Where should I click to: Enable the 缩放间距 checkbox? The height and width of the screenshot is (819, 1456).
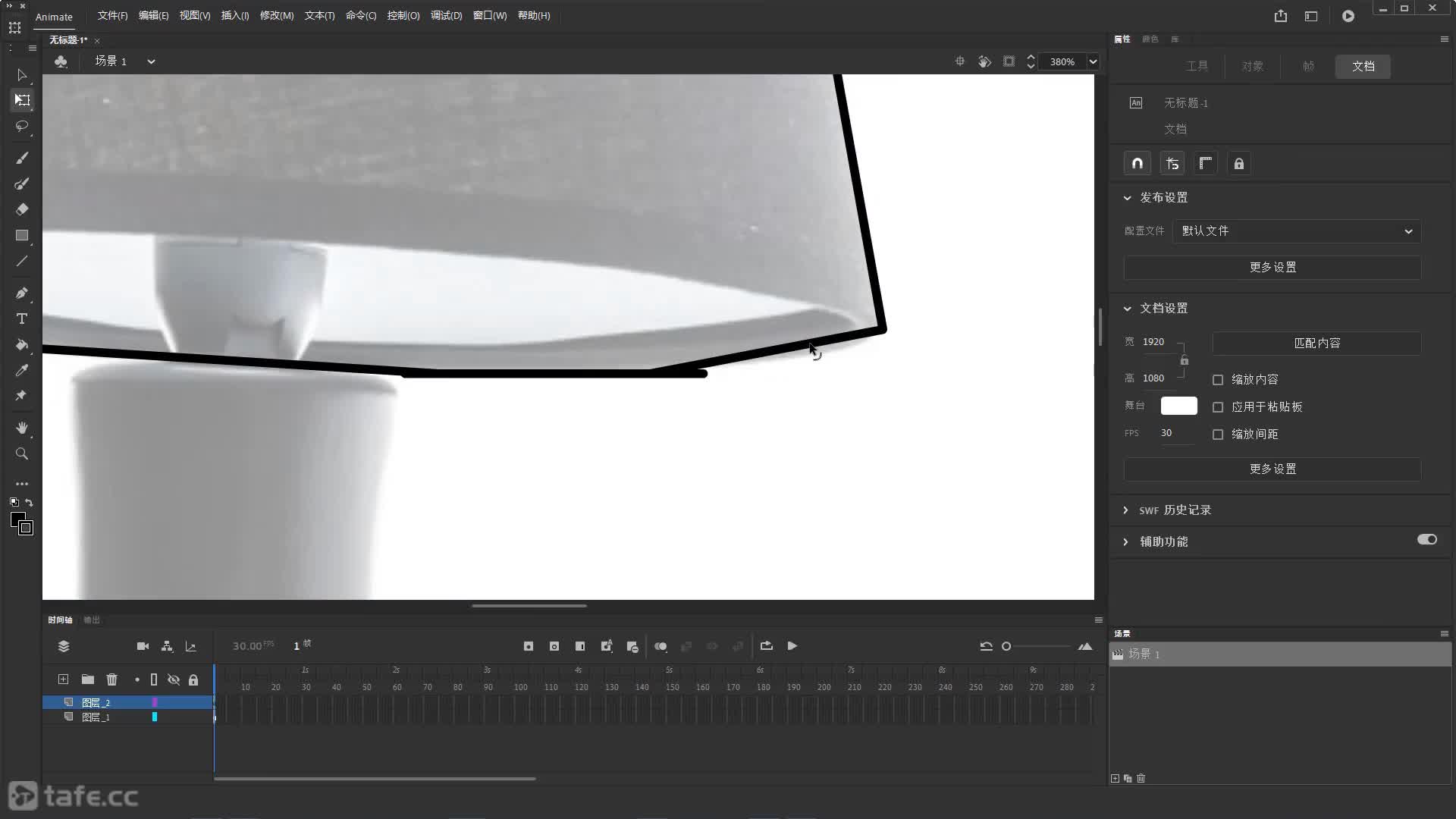coord(1218,435)
